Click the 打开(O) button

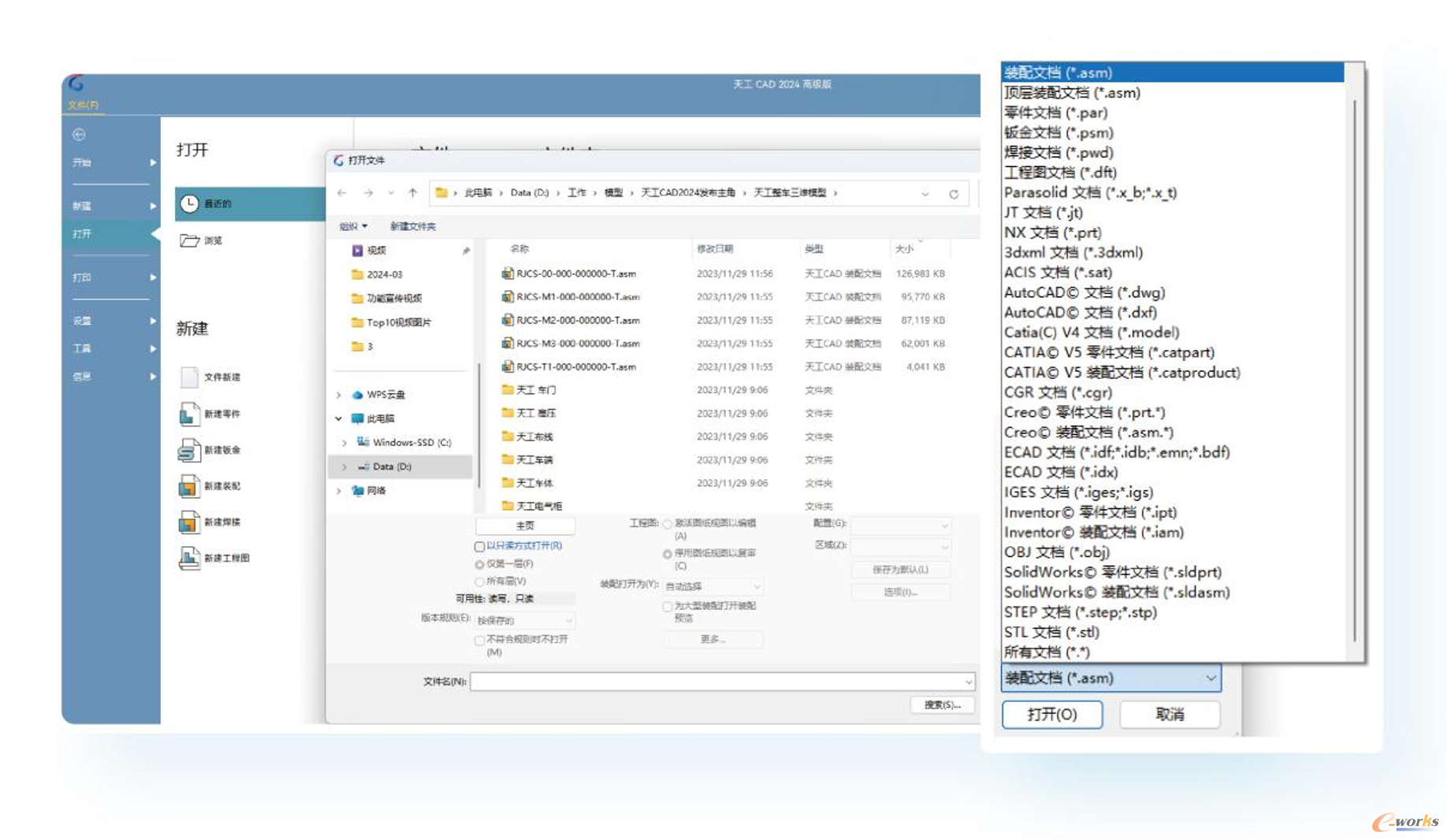click(1052, 715)
